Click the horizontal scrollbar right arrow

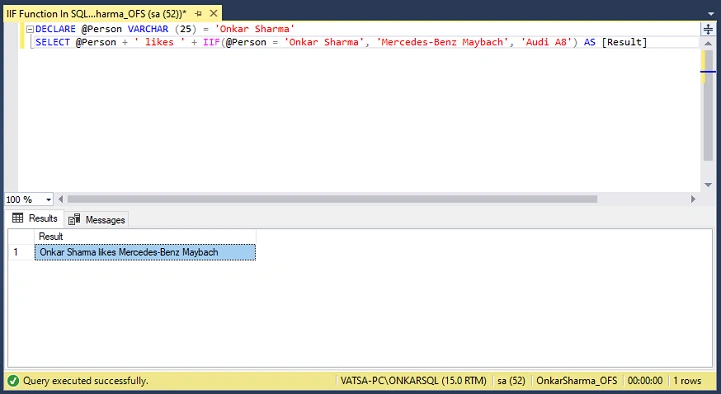(x=693, y=199)
